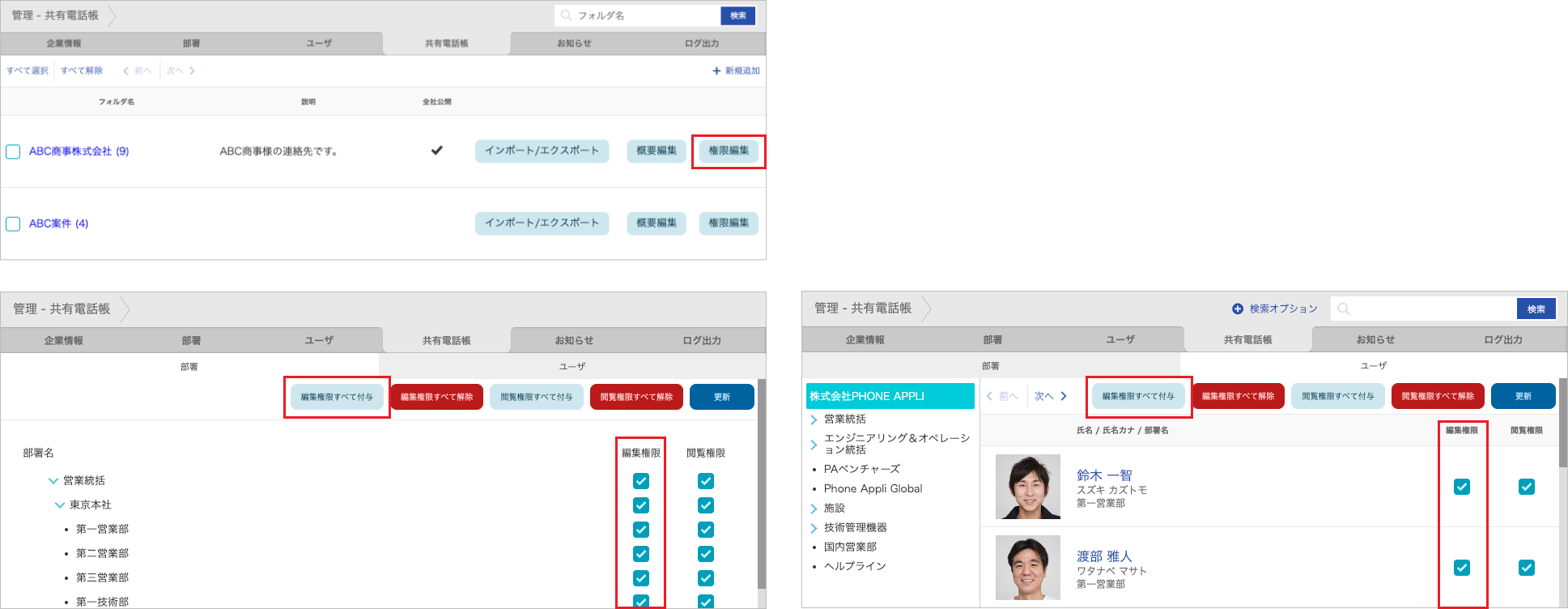The width and height of the screenshot is (1568, 609).
Task: Expand the 技術管理機器 tree node
Action: pyautogui.click(x=814, y=528)
